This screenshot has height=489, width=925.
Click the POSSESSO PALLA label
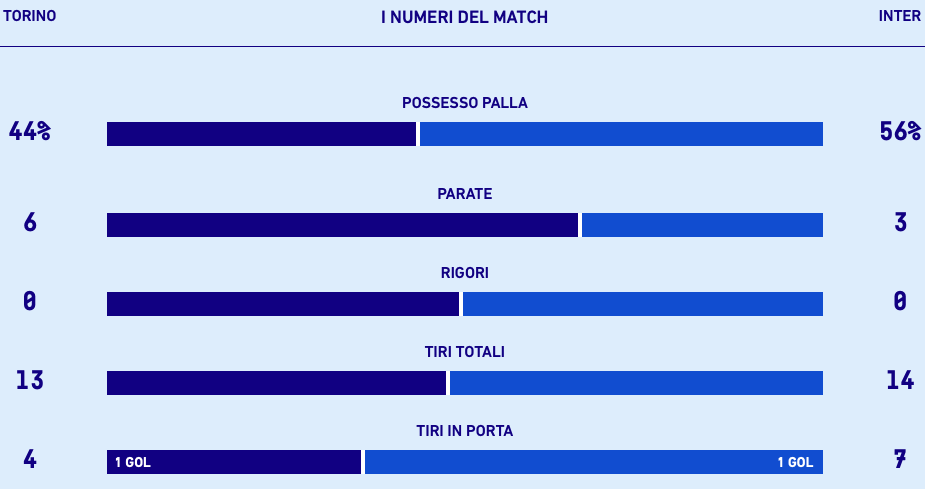tap(464, 102)
